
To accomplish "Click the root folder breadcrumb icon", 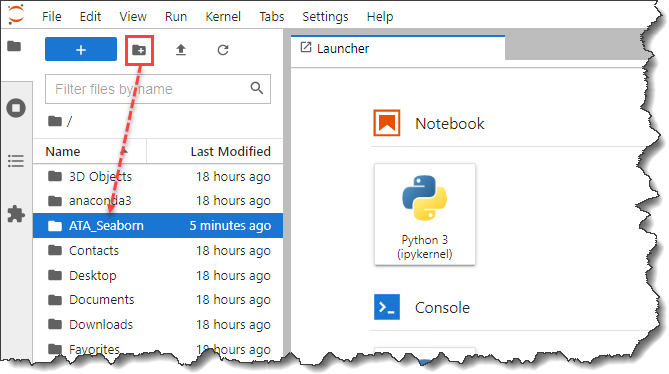I will click(x=55, y=122).
